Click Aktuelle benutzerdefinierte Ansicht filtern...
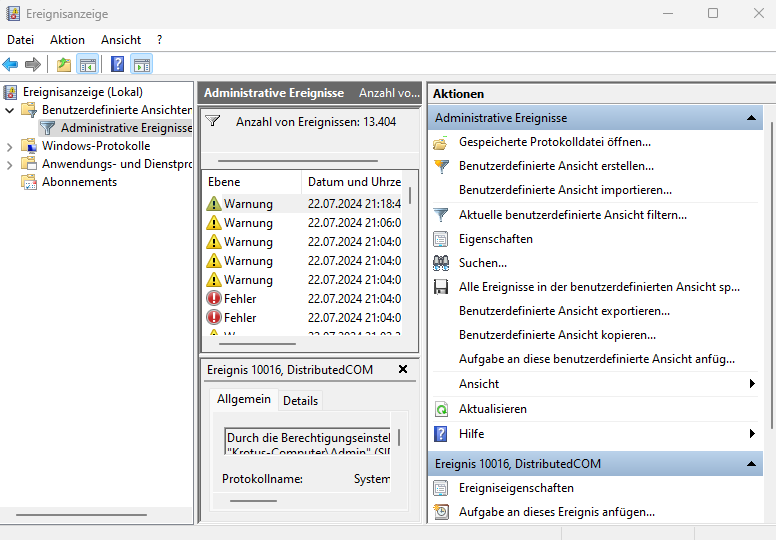Screen dimensions: 776x540 573,215
